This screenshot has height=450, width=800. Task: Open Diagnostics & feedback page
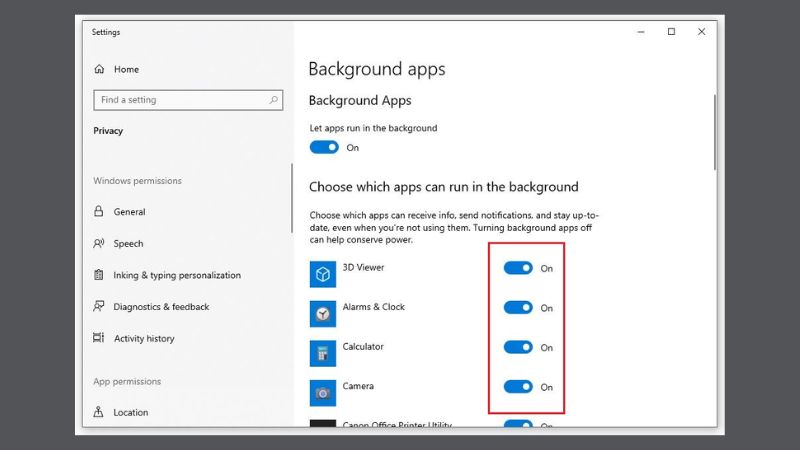[x=161, y=307]
